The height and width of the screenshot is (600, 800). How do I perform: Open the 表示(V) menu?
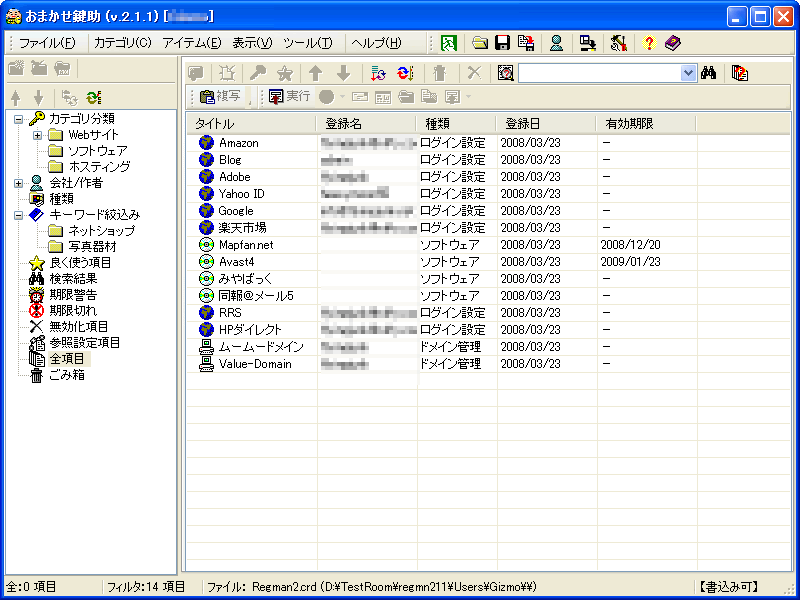point(253,43)
